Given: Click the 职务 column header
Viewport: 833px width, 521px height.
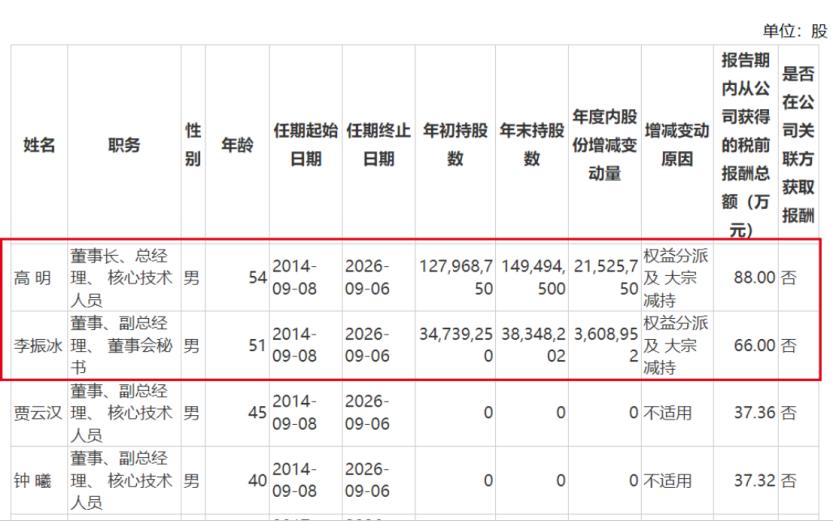Looking at the screenshot, I should [124, 145].
